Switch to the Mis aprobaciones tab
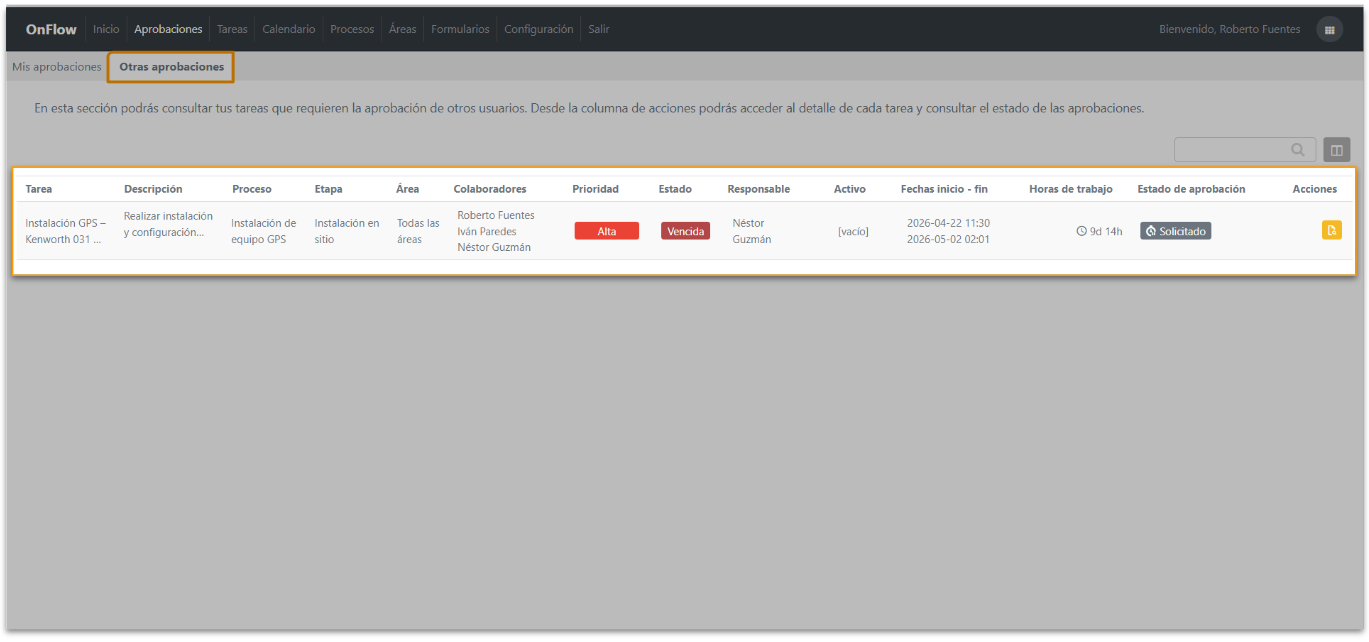 [x=57, y=67]
